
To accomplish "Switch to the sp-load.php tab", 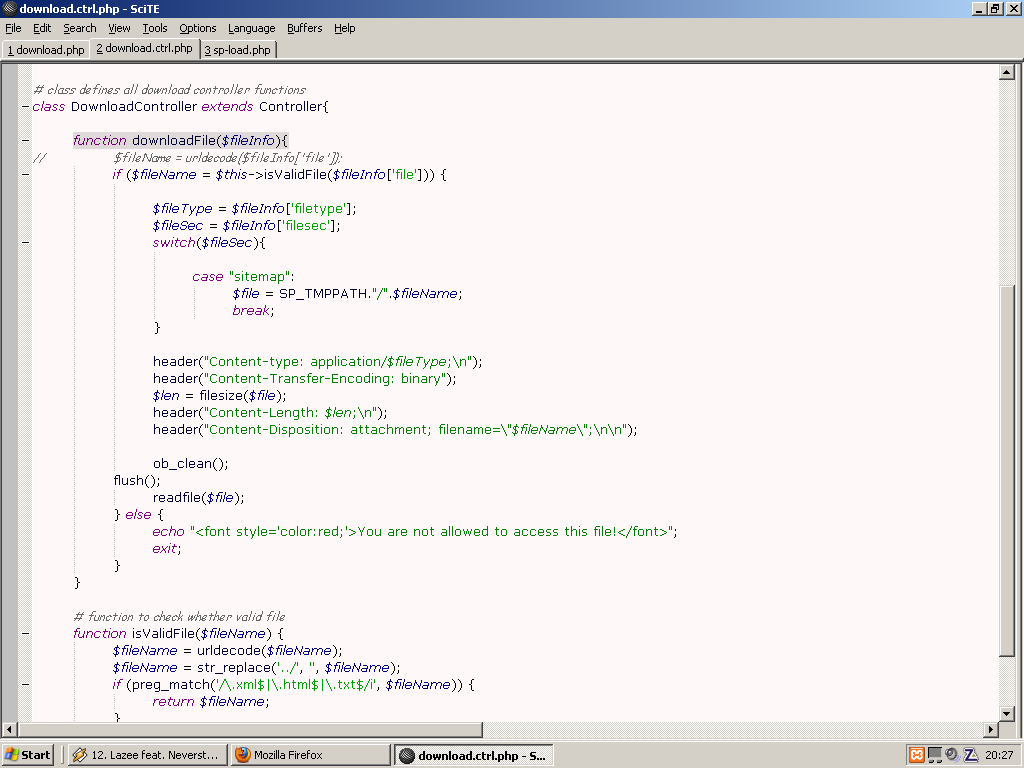I will [237, 50].
